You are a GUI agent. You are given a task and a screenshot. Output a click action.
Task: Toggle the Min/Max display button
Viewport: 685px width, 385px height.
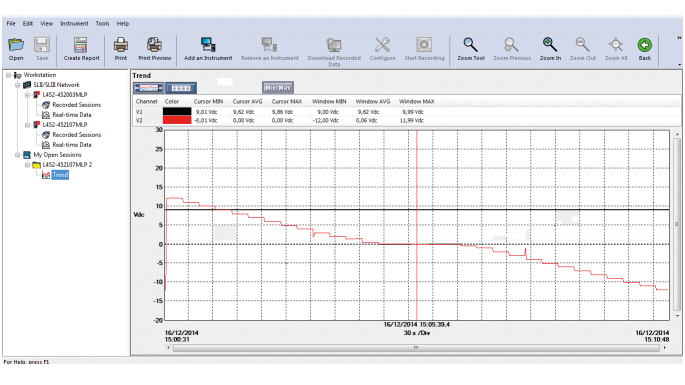coord(277,88)
